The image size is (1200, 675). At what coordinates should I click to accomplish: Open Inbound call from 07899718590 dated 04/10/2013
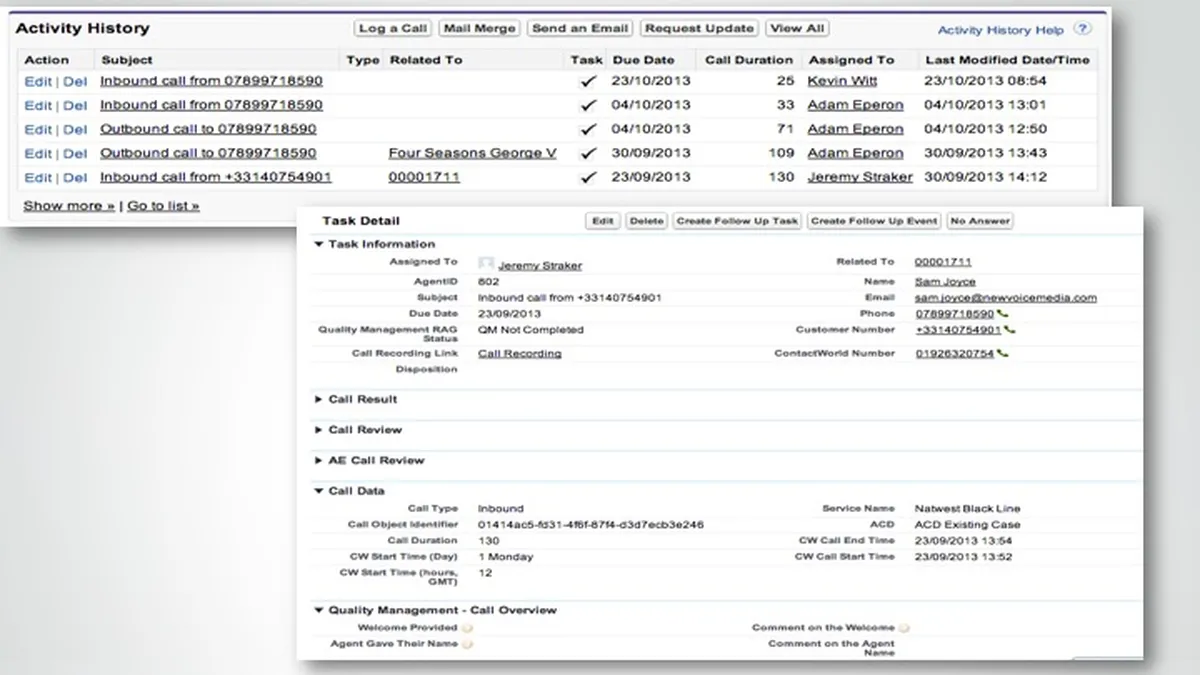click(211, 105)
